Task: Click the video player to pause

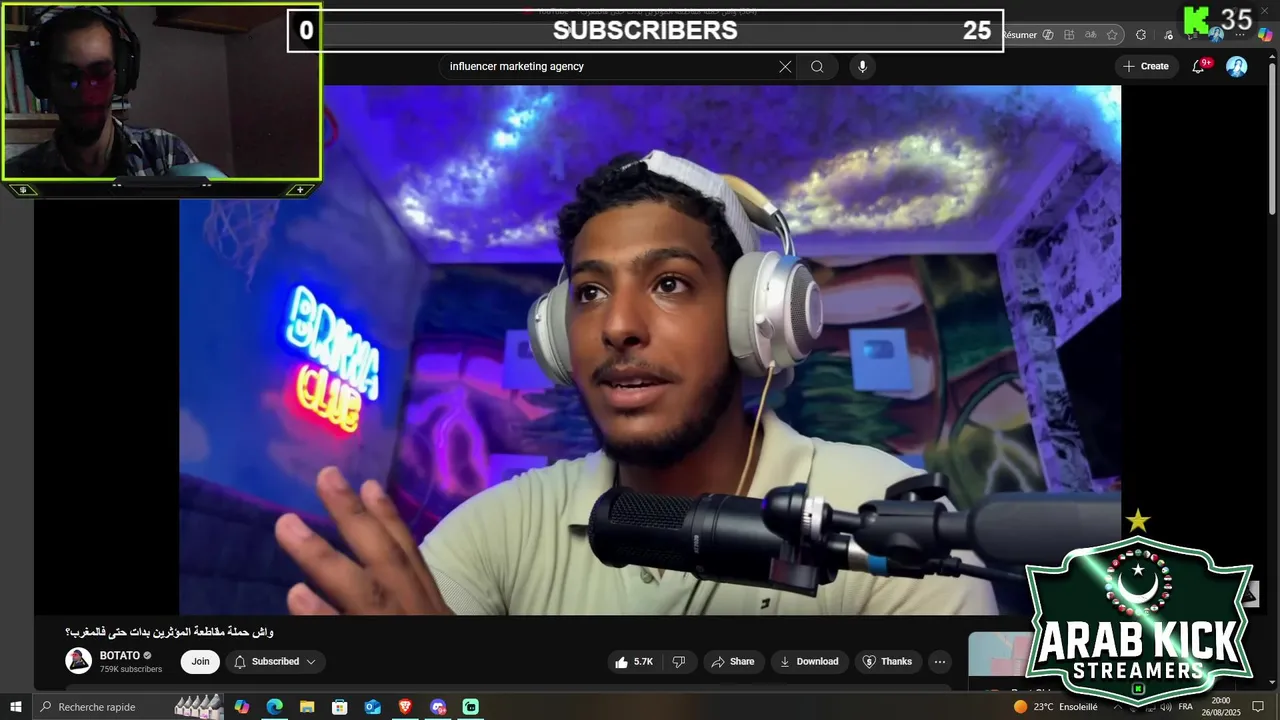Action: [x=650, y=350]
